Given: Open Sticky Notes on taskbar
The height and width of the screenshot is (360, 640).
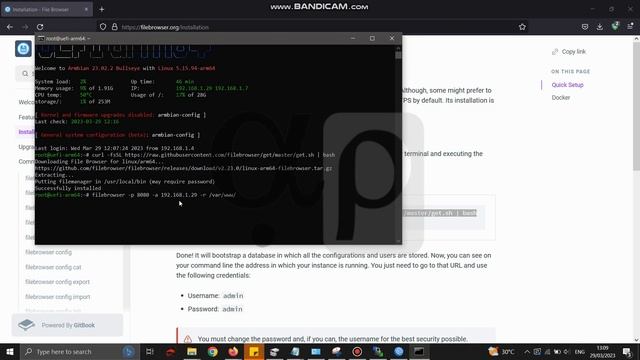Looking at the screenshot, I should [x=254, y=351].
